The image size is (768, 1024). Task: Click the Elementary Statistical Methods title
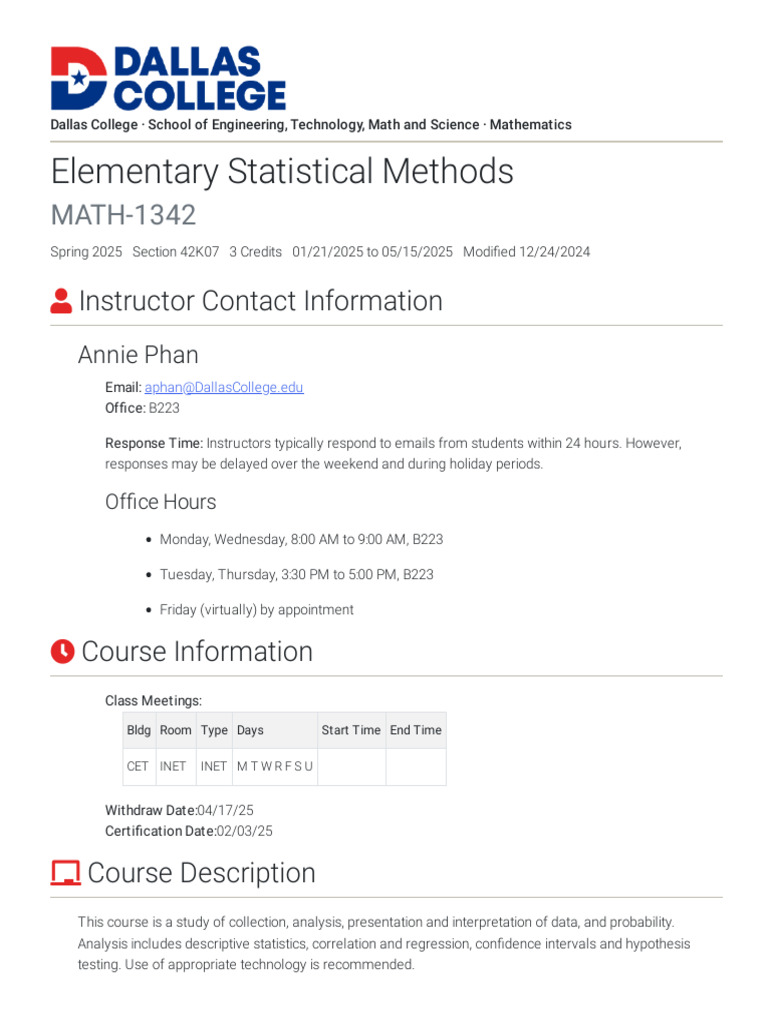[x=282, y=172]
